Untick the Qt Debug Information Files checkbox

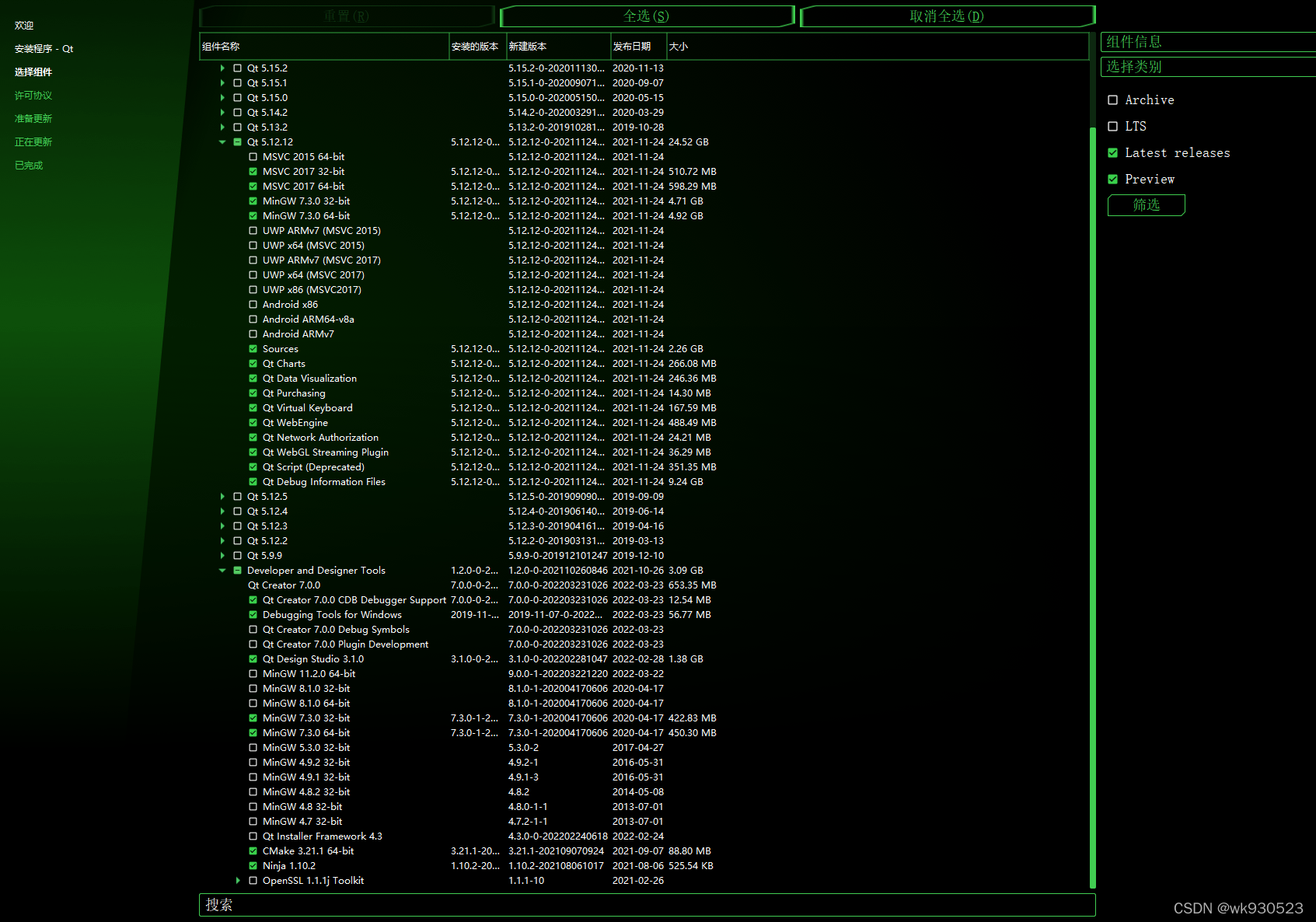coord(253,482)
